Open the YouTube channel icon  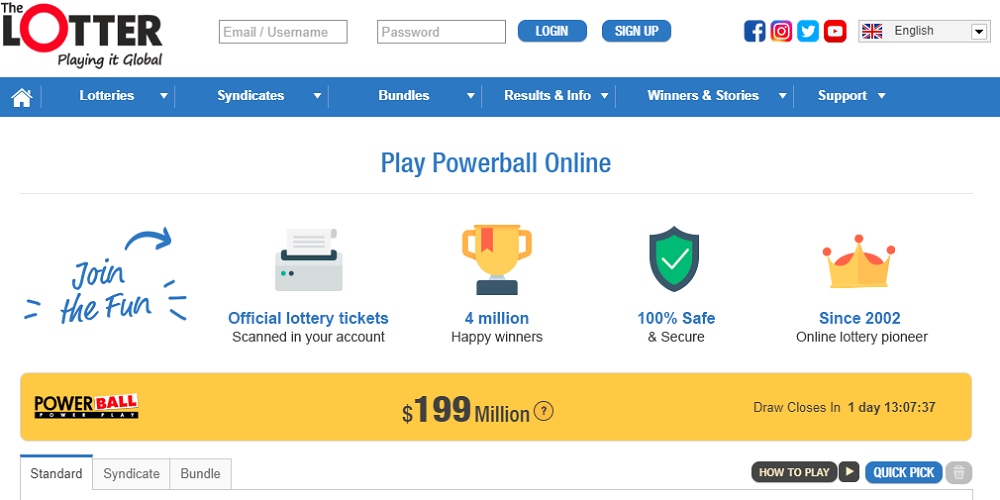pos(835,31)
